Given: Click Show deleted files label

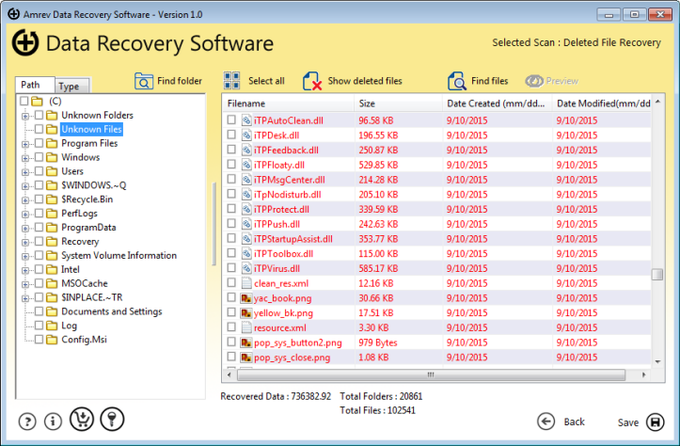Looking at the screenshot, I should [x=365, y=81].
